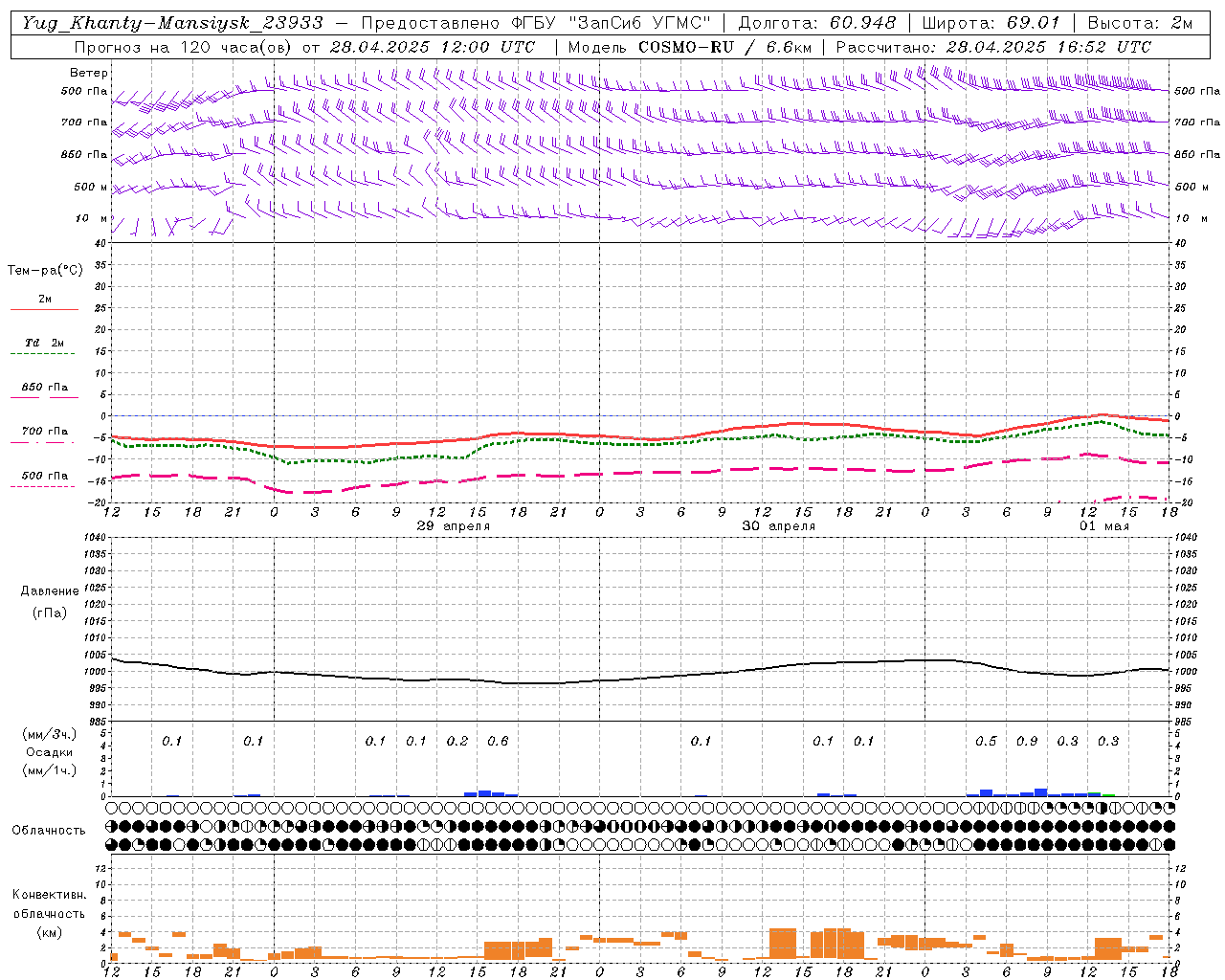The image size is (1225, 980).
Task: Click the 'Широта: 69.01' header field
Action: click(x=991, y=23)
